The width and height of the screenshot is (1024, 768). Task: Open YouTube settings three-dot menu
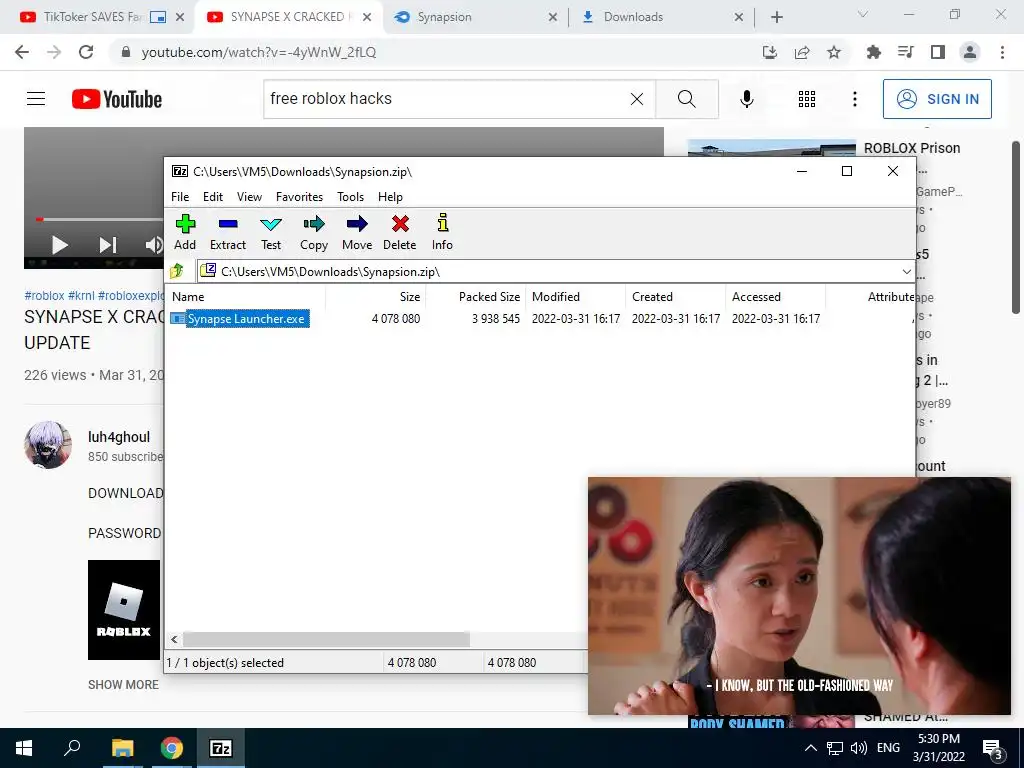point(855,99)
